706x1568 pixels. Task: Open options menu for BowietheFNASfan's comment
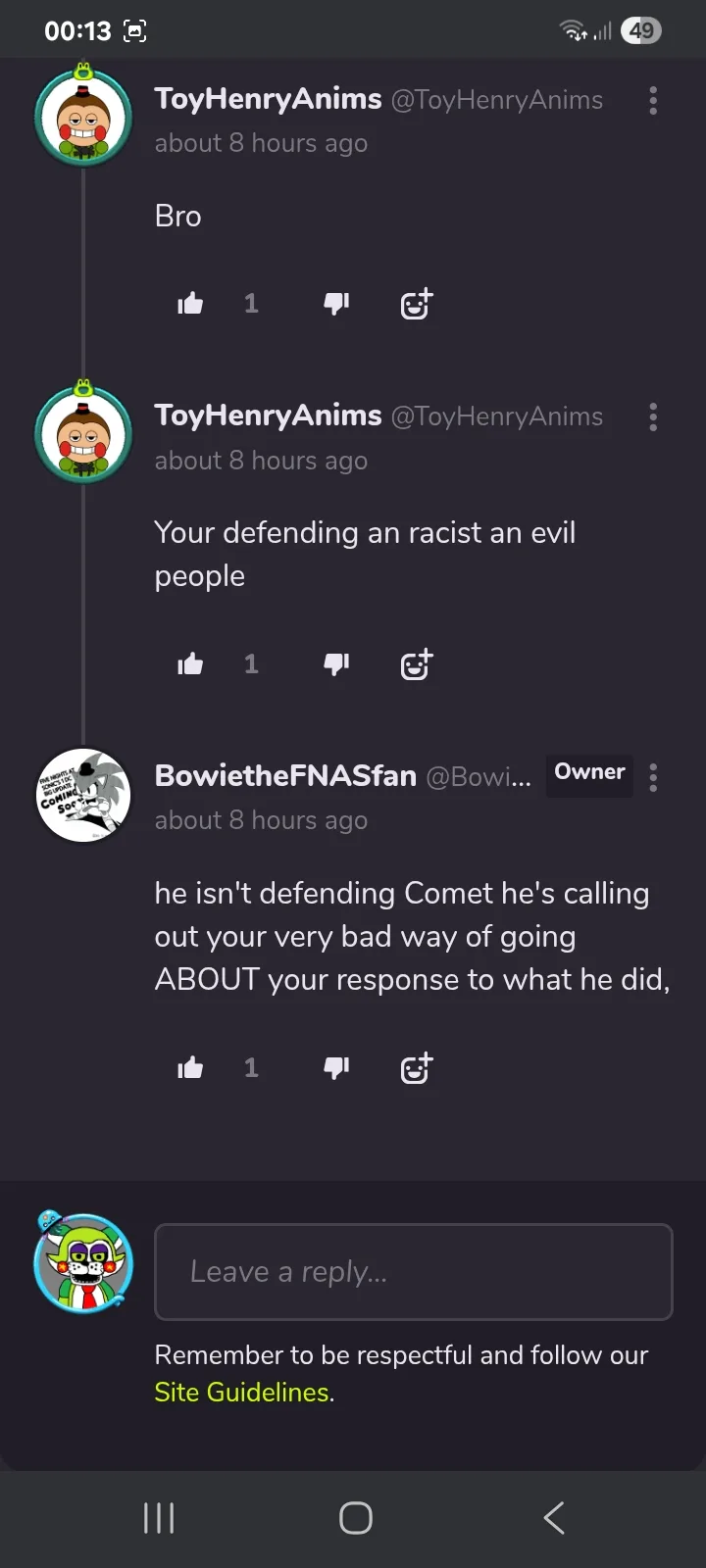tap(653, 777)
